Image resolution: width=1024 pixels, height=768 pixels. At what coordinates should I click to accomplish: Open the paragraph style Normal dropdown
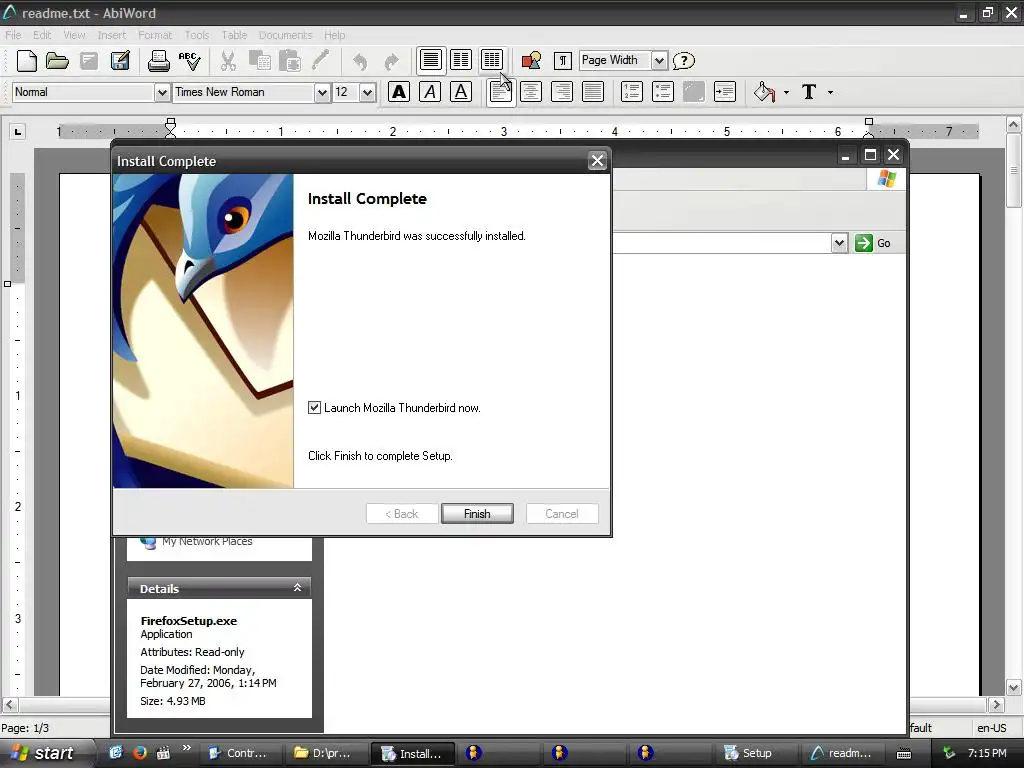[163, 93]
